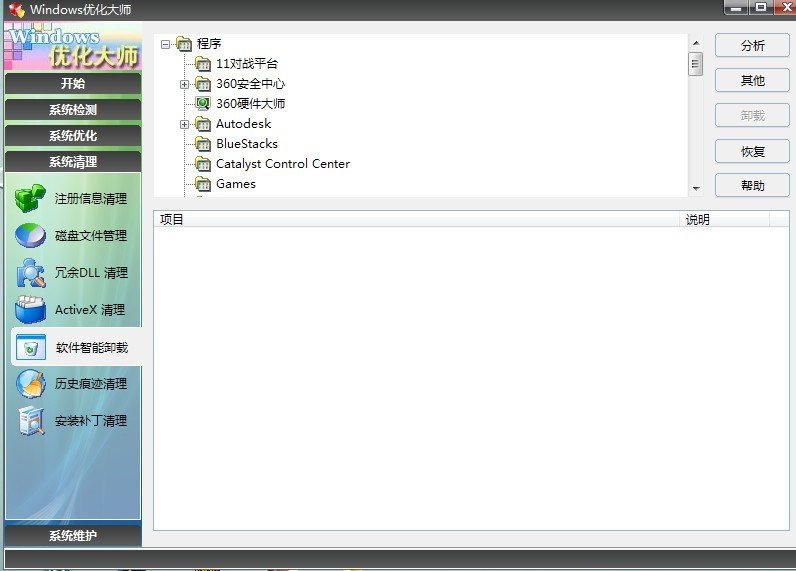The height and width of the screenshot is (571, 796).
Task: Click the 帮助 button
Action: 752,185
